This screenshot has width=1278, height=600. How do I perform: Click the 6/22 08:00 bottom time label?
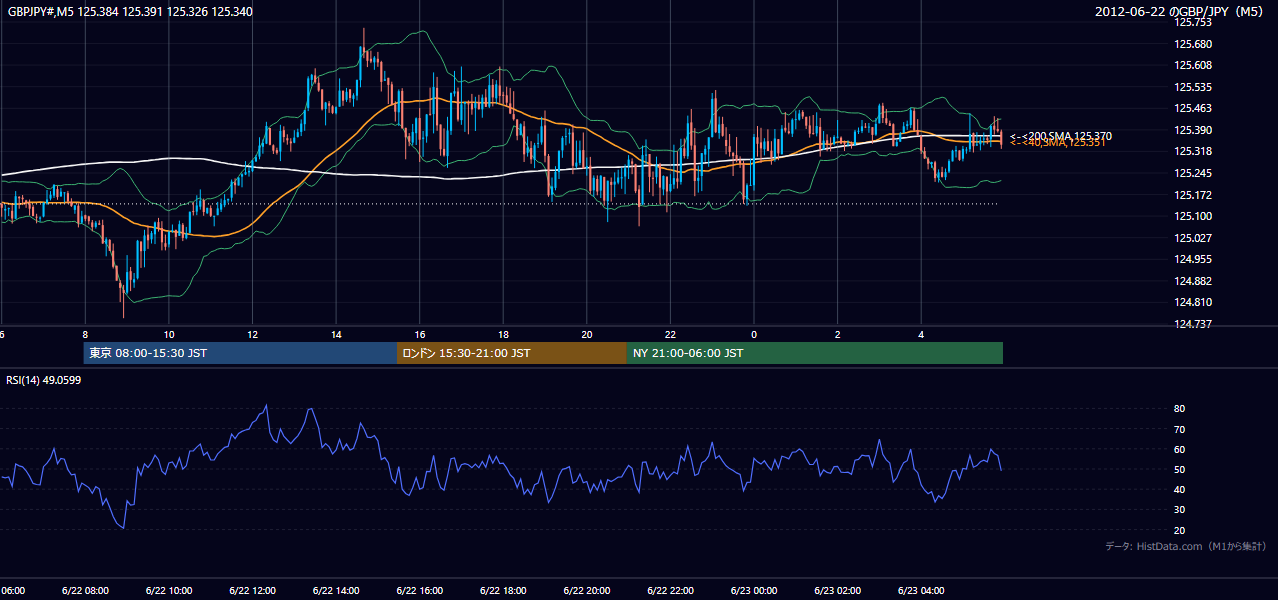(x=85, y=591)
